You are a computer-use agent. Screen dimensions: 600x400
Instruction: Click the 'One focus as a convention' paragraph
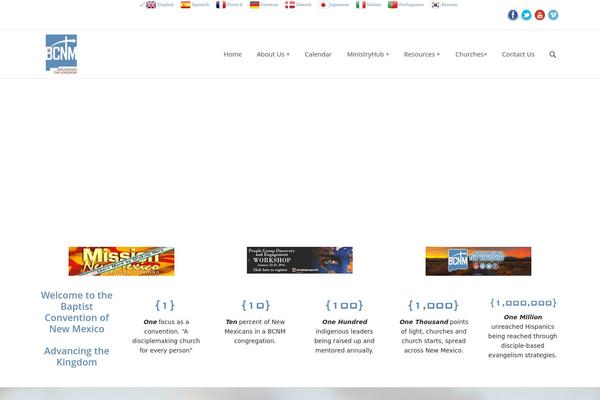166,336
